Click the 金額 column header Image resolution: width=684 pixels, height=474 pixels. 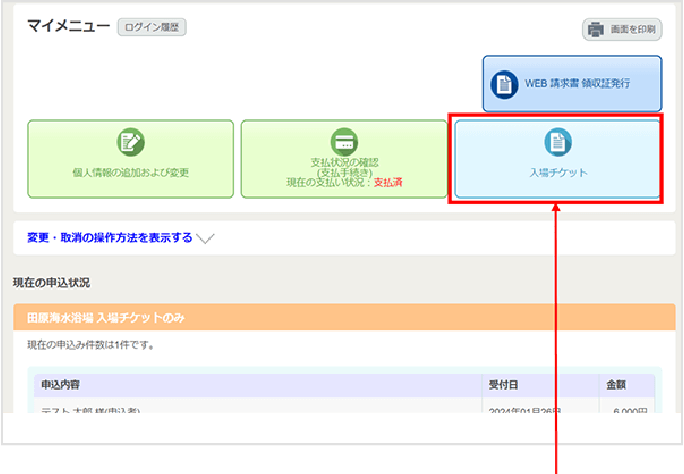tap(616, 384)
